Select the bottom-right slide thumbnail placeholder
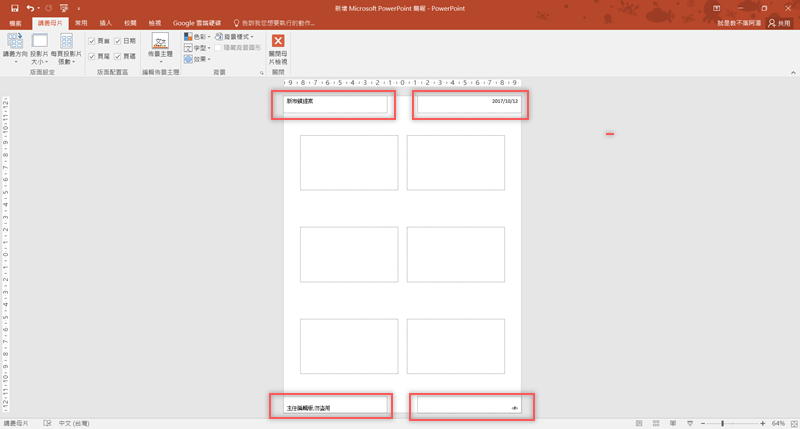This screenshot has width=800, height=429. (456, 346)
